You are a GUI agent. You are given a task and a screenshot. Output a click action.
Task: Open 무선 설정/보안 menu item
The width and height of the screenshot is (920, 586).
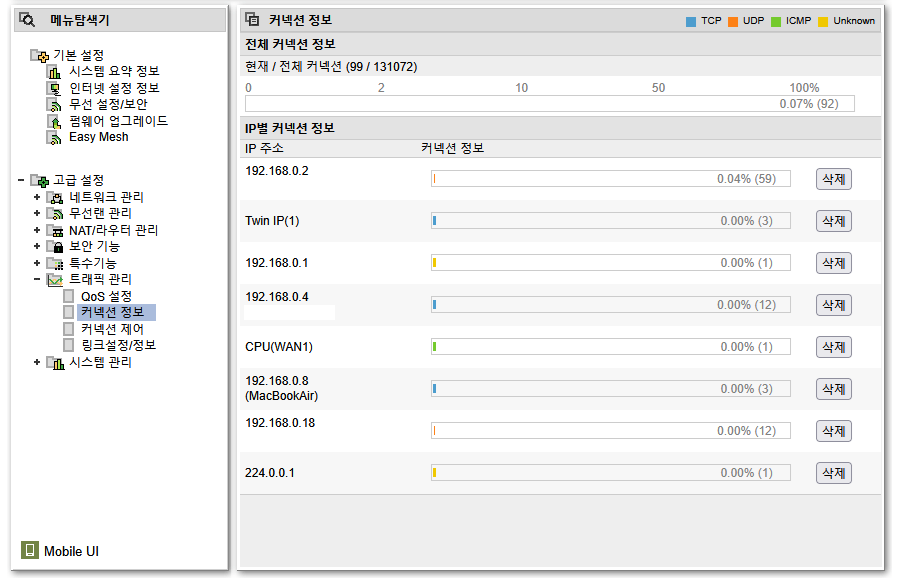pos(109,104)
